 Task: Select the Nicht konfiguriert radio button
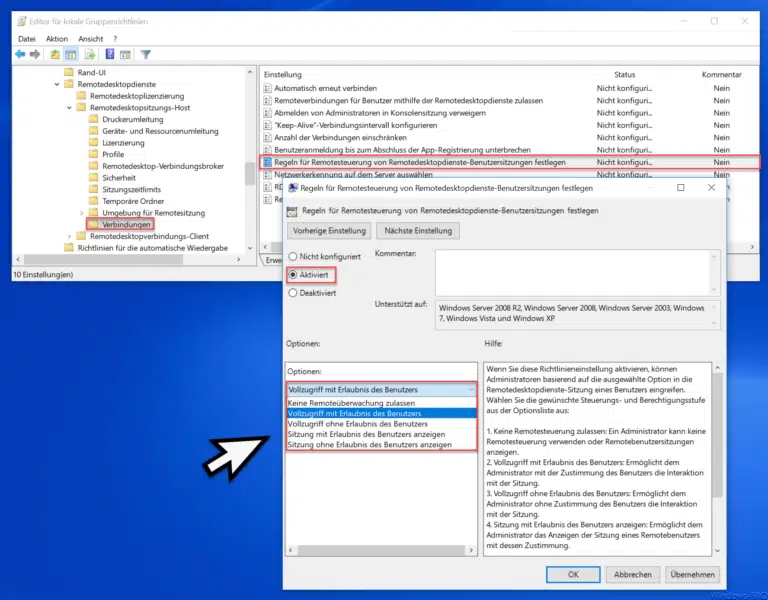[293, 257]
